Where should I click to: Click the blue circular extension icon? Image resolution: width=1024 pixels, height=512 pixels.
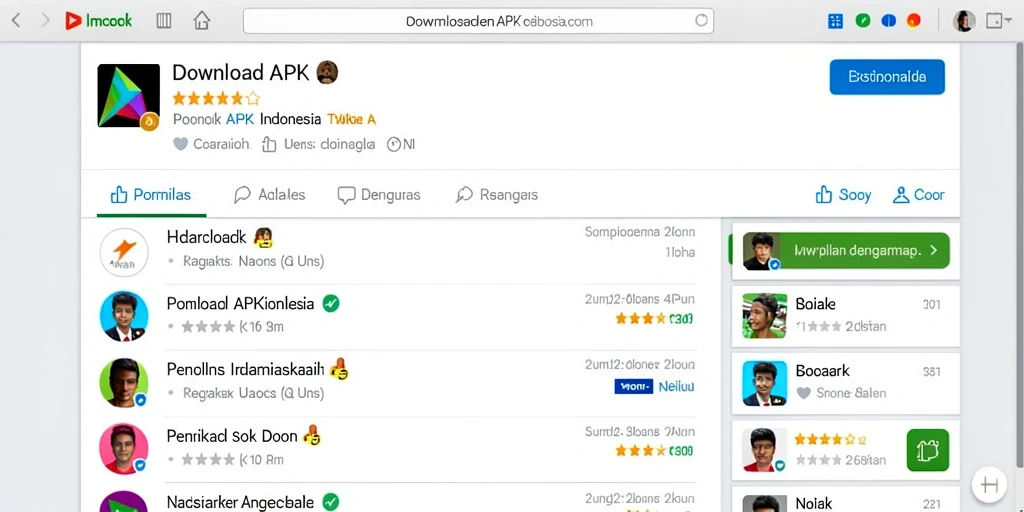[889, 21]
